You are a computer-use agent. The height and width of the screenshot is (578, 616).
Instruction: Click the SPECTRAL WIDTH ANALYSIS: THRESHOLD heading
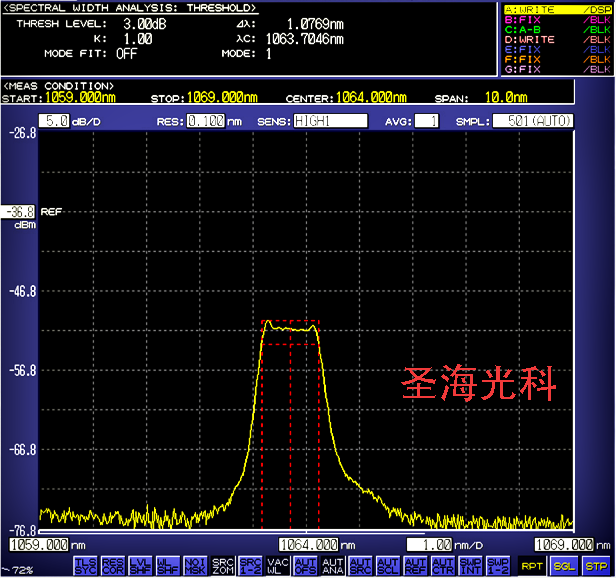click(x=130, y=8)
